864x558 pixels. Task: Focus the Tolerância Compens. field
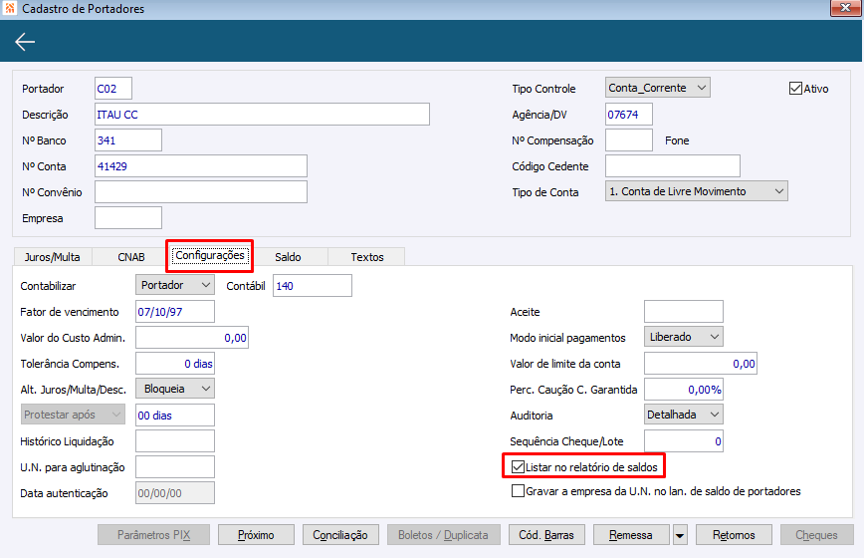(175, 364)
